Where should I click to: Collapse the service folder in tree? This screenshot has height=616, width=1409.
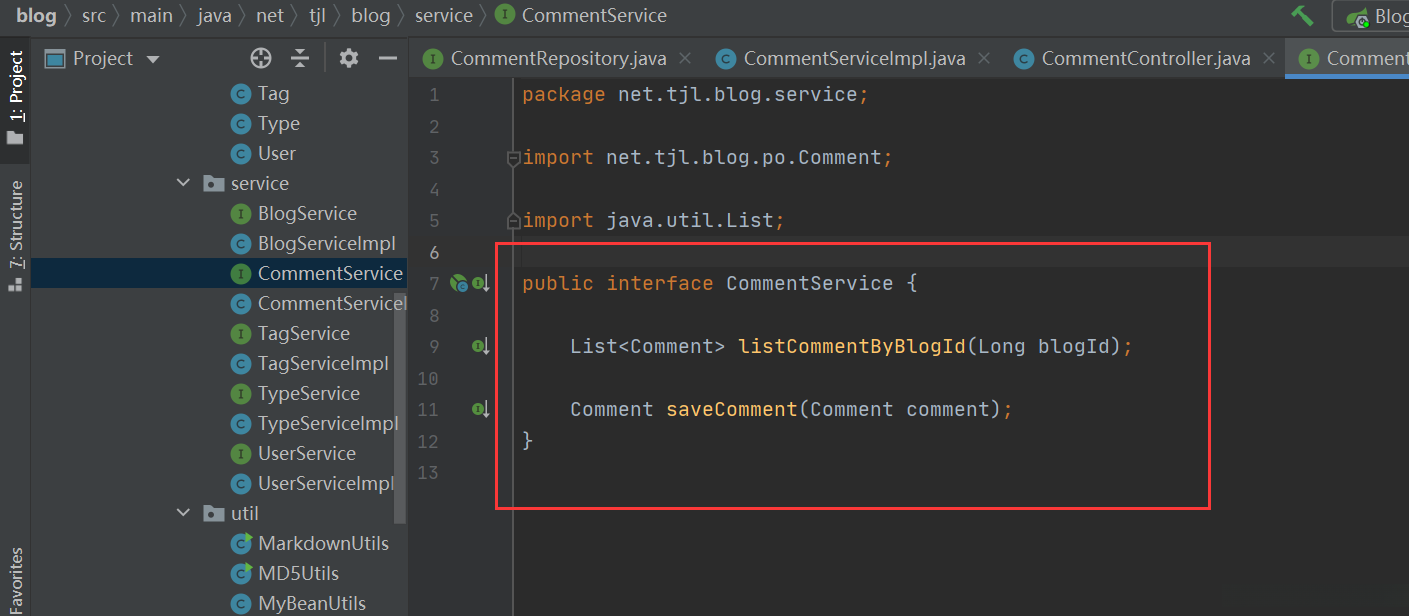(184, 183)
